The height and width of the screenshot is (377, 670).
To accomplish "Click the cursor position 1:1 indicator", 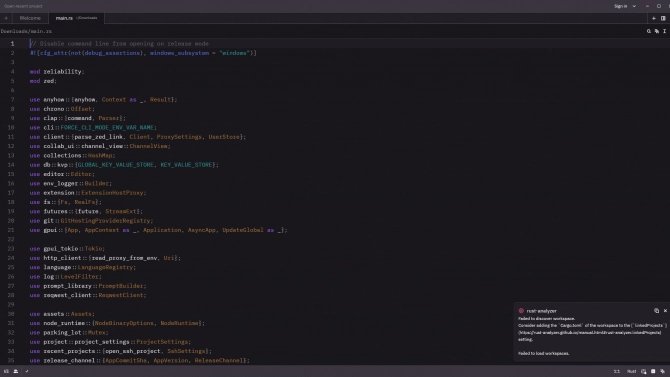I will point(617,371).
